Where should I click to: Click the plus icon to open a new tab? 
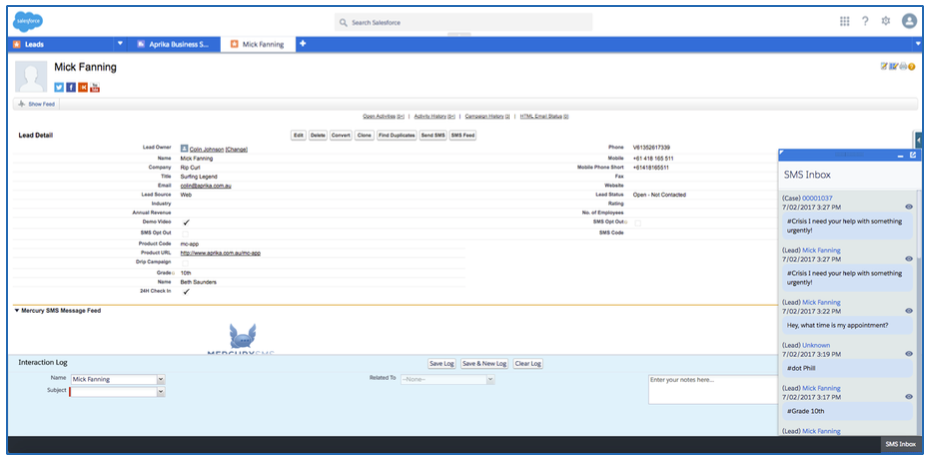coord(303,43)
